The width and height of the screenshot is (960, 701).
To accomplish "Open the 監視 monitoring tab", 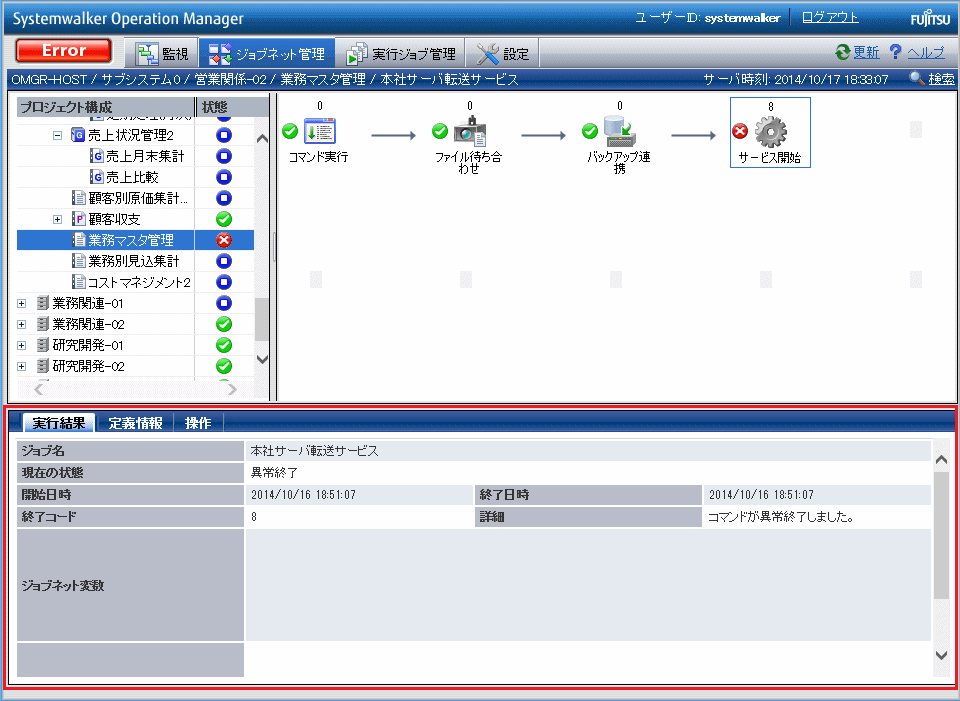I will point(162,54).
